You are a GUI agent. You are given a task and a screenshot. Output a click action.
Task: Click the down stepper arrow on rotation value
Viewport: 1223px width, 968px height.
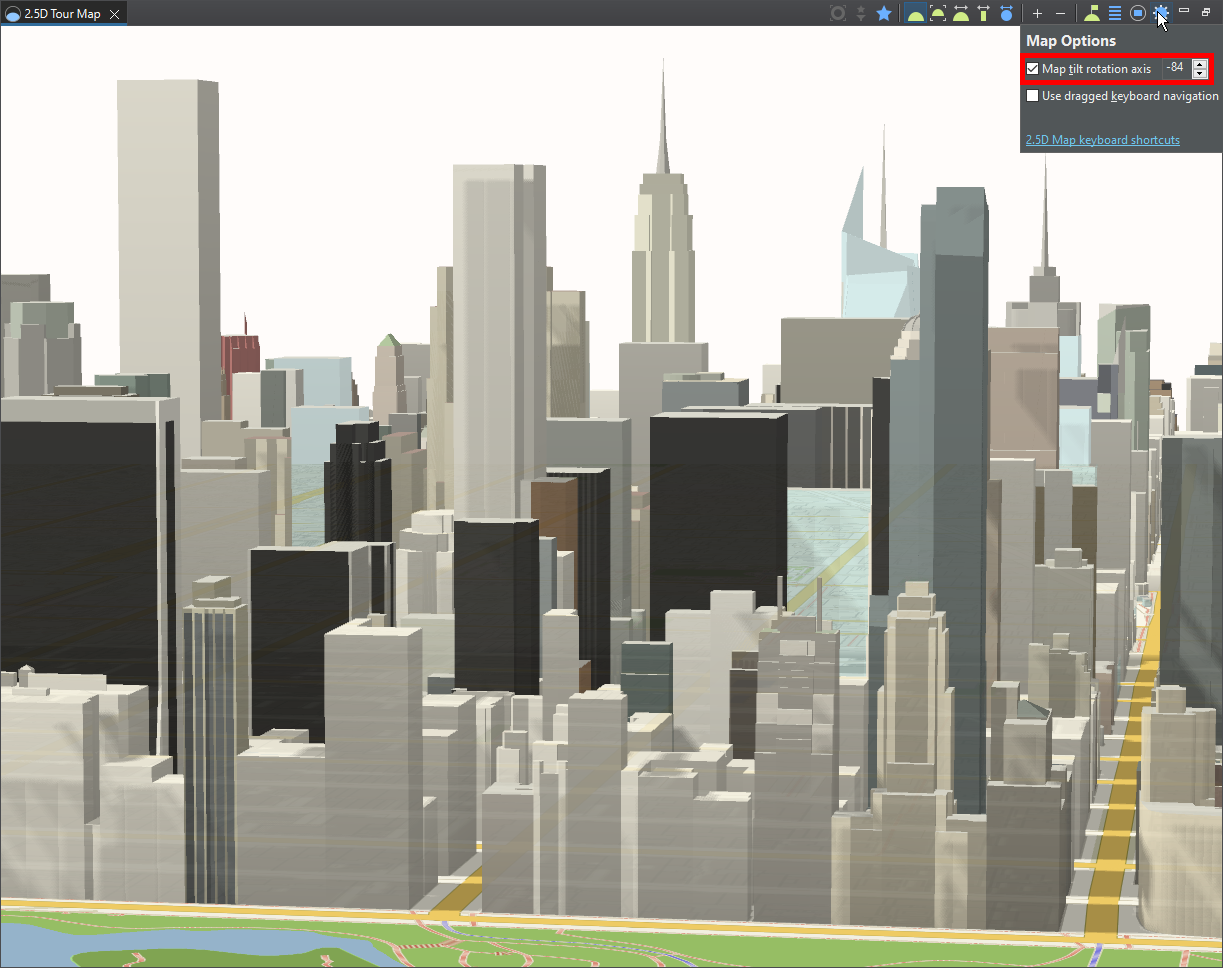[x=1198, y=72]
